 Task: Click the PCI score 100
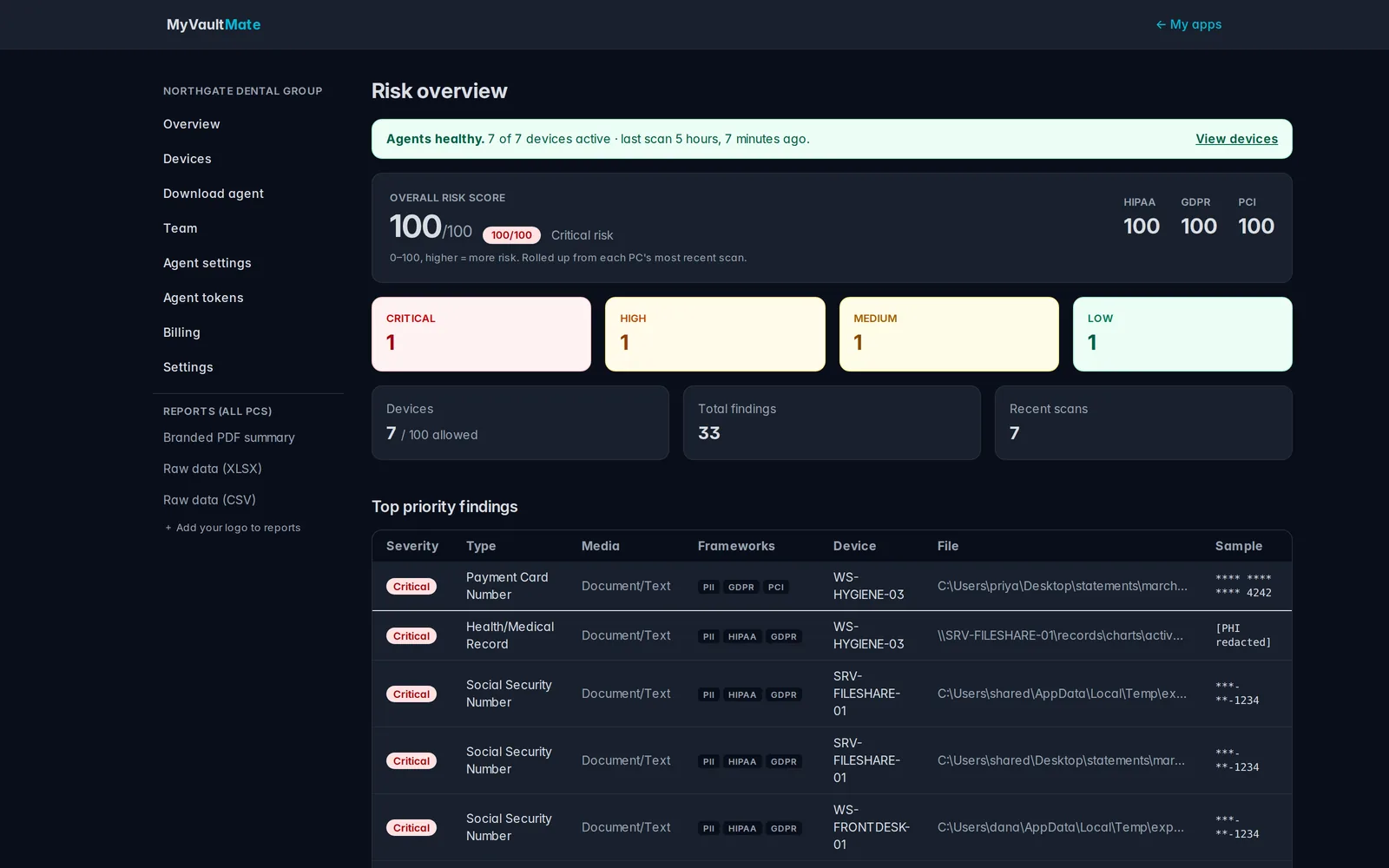tap(1256, 226)
